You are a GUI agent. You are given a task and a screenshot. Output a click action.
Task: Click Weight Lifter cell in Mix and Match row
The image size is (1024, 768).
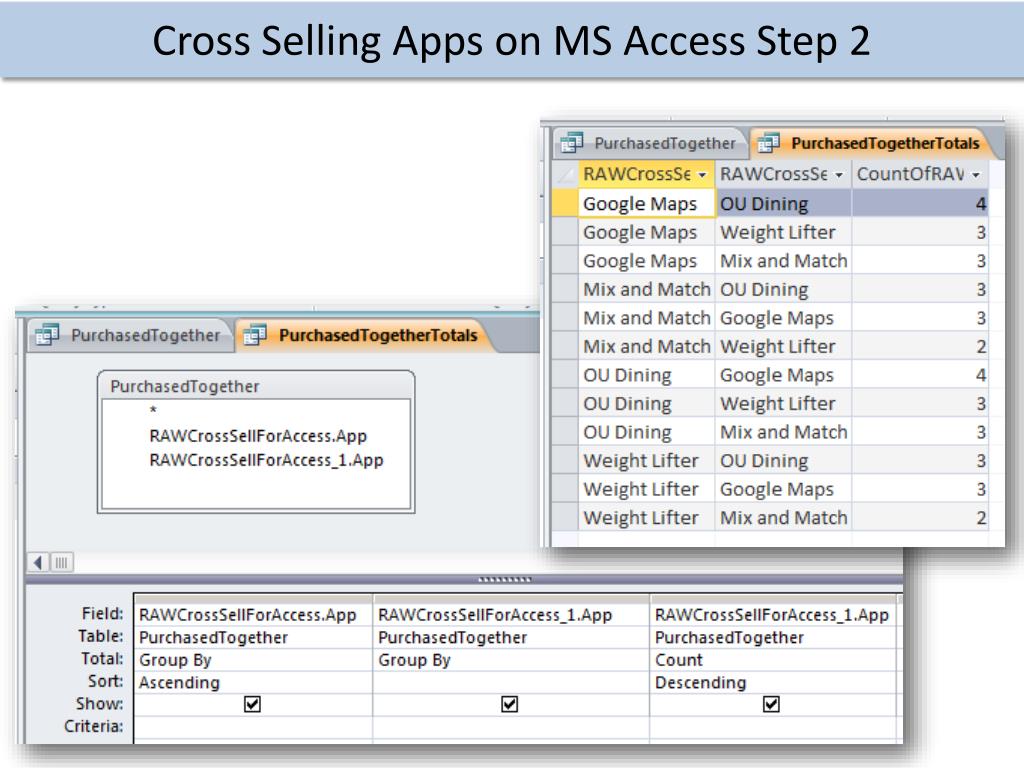(x=783, y=346)
